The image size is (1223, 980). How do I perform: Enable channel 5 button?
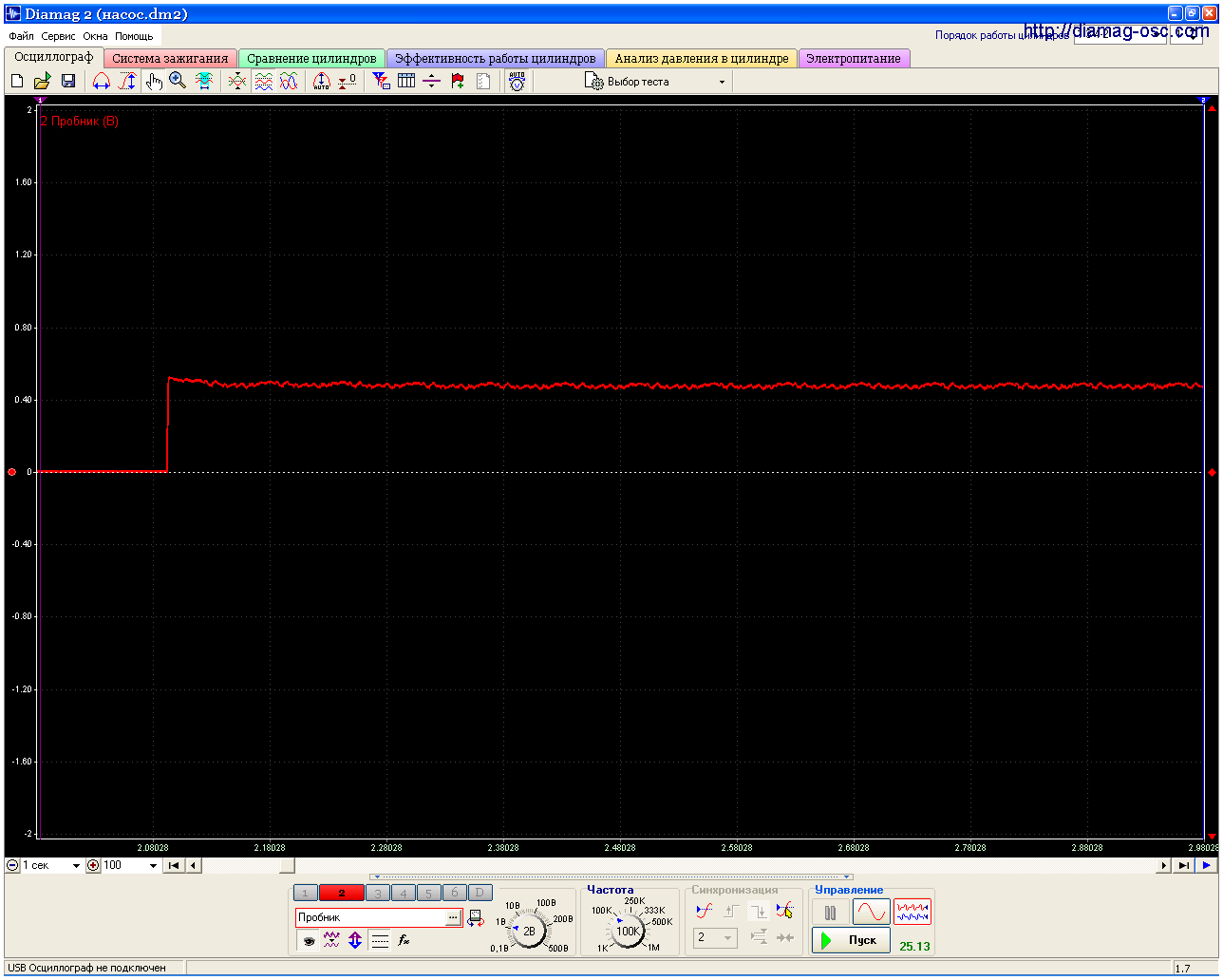pyautogui.click(x=428, y=893)
